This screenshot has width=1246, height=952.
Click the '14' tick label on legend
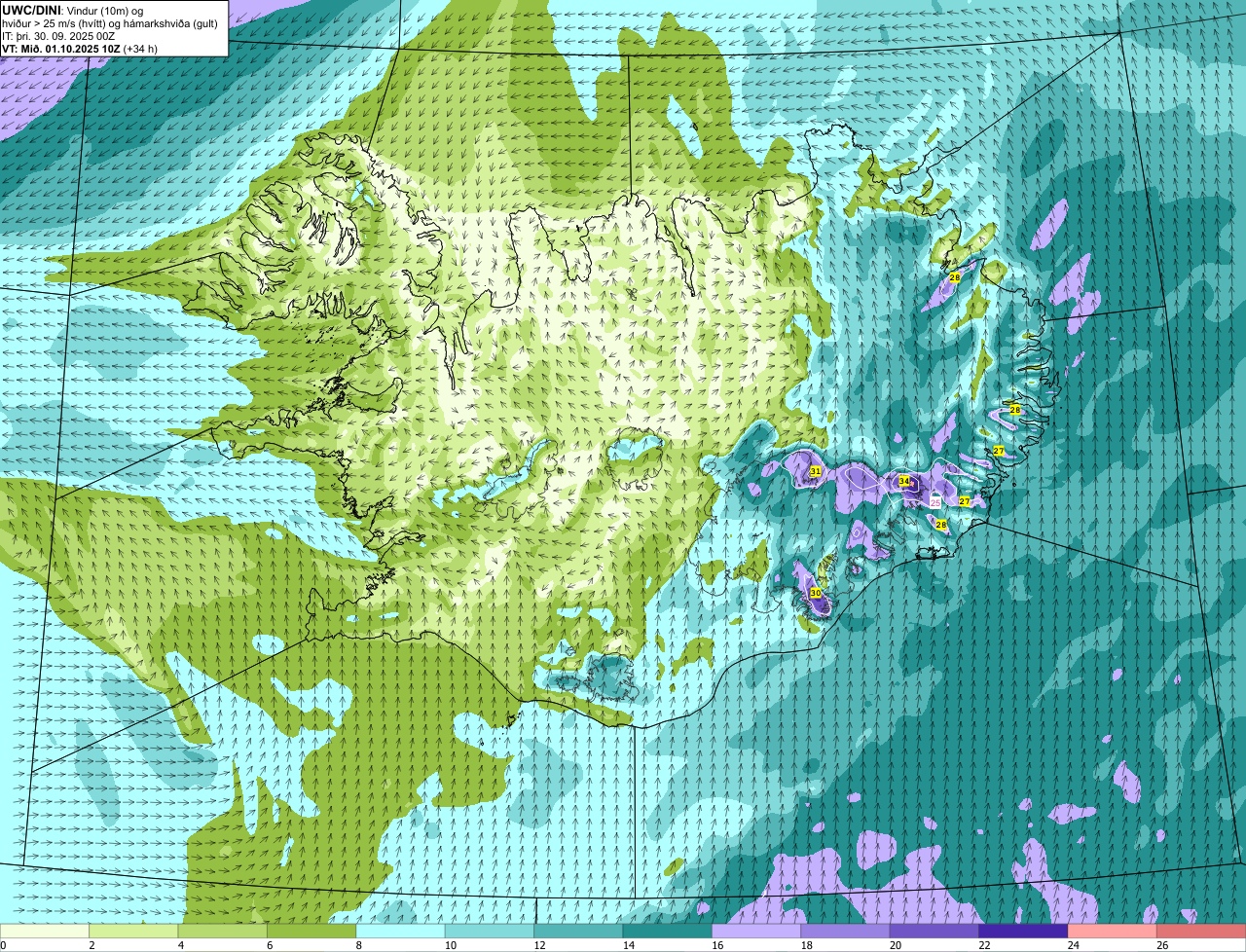[x=628, y=945]
